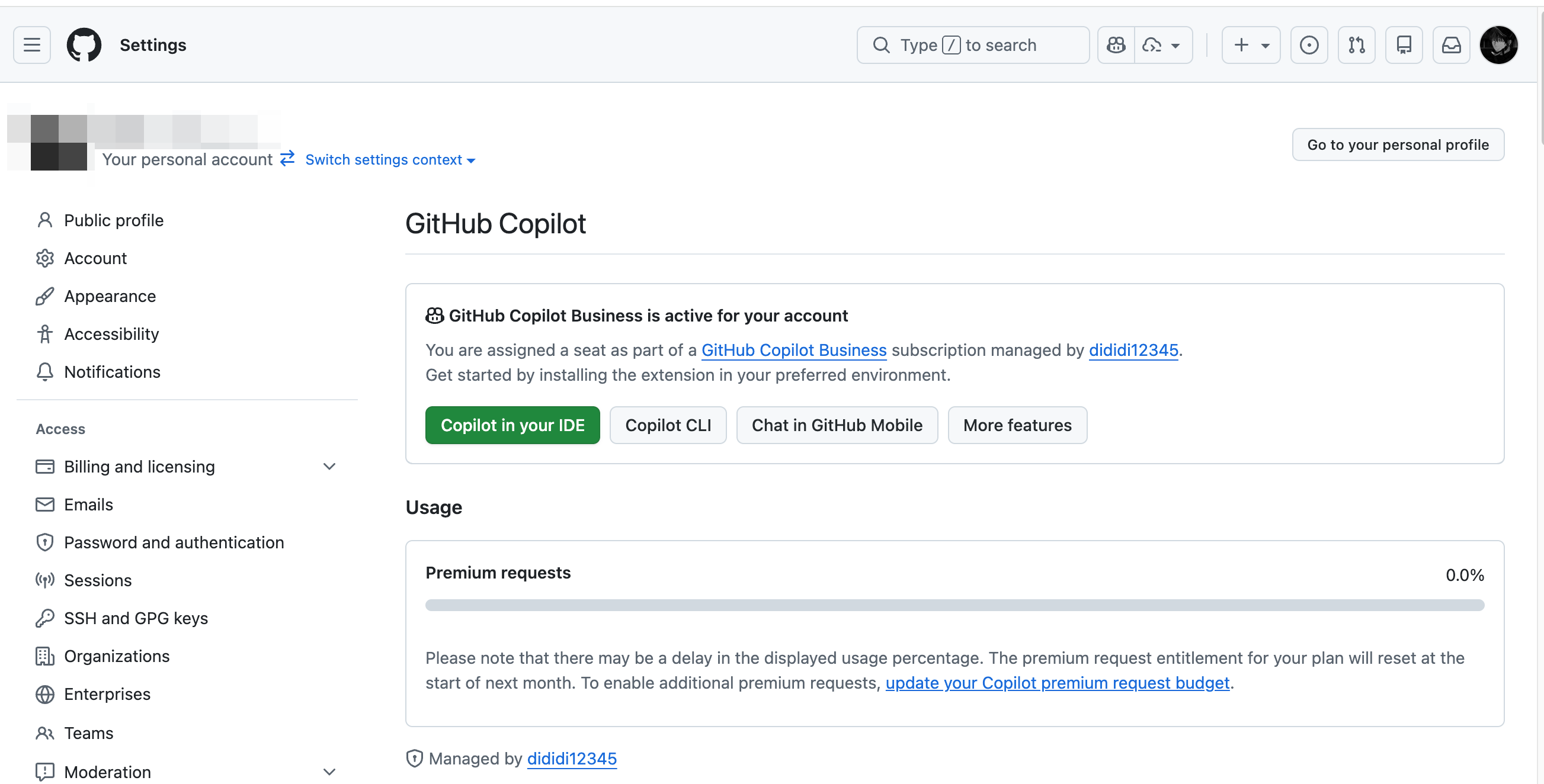Open Copilot chat icon in header
This screenshot has height=784, width=1544.
(x=1116, y=45)
